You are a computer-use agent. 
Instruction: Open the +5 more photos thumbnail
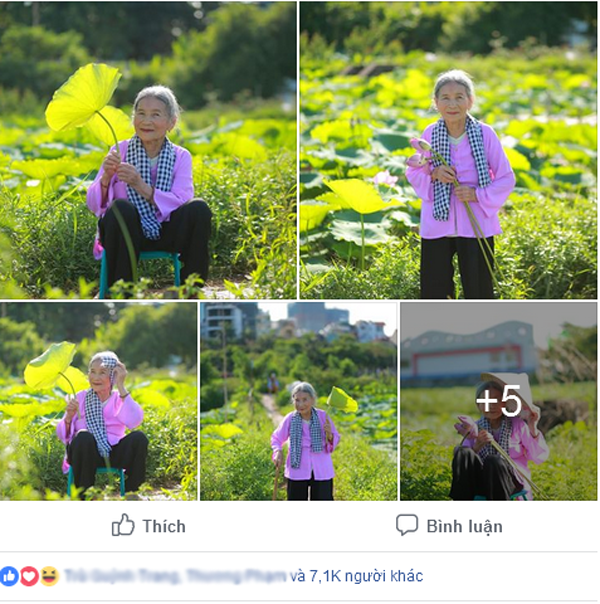(x=499, y=401)
